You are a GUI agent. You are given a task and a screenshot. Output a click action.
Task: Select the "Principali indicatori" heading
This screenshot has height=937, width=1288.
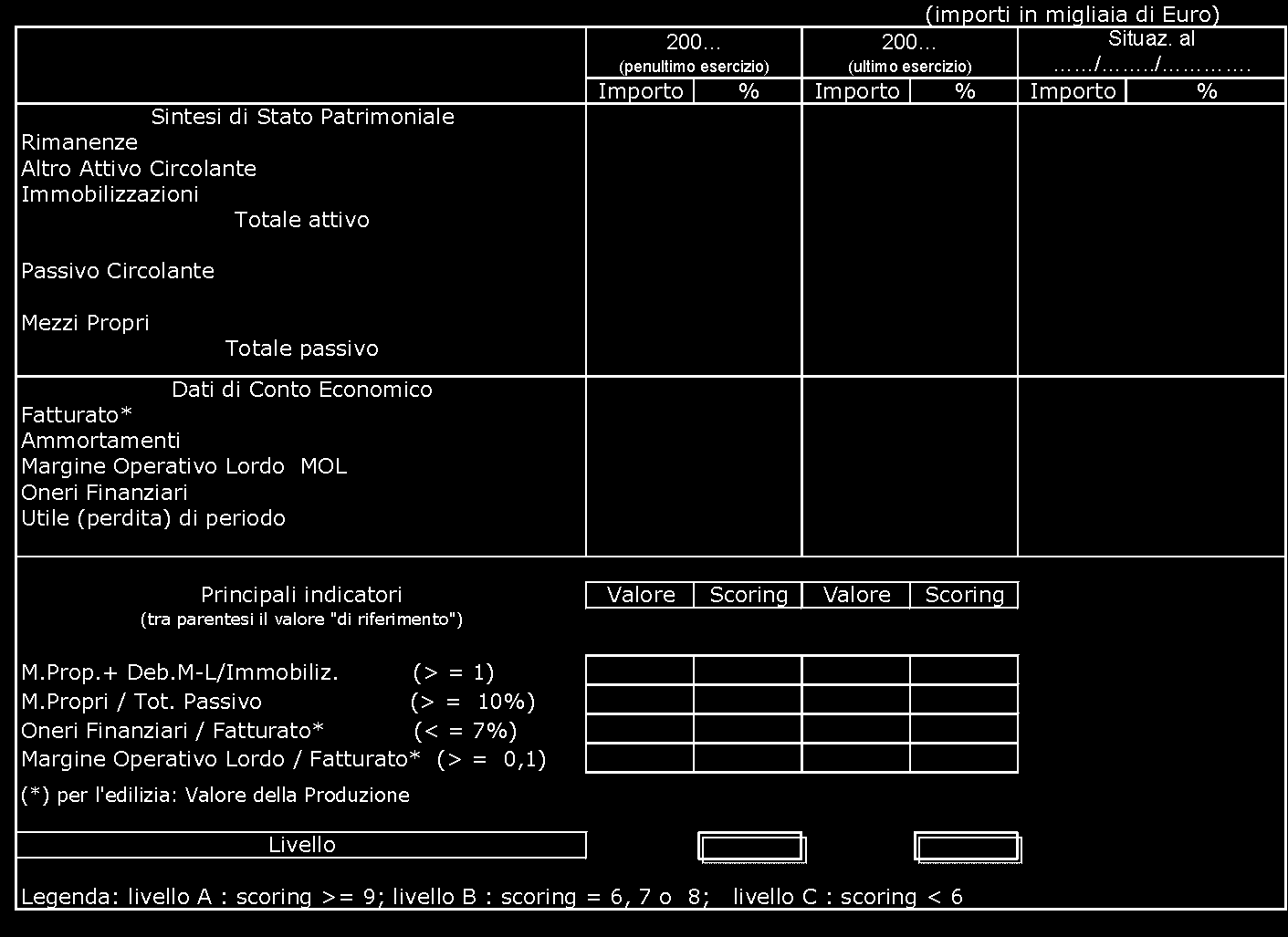[x=301, y=595]
